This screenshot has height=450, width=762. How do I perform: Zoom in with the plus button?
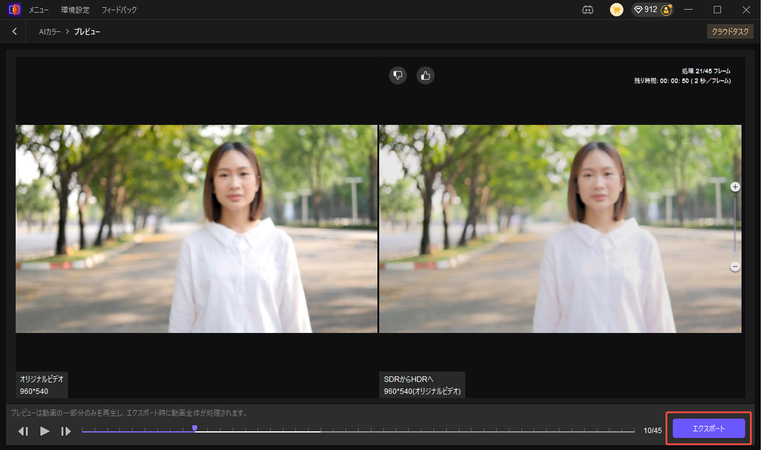[735, 187]
